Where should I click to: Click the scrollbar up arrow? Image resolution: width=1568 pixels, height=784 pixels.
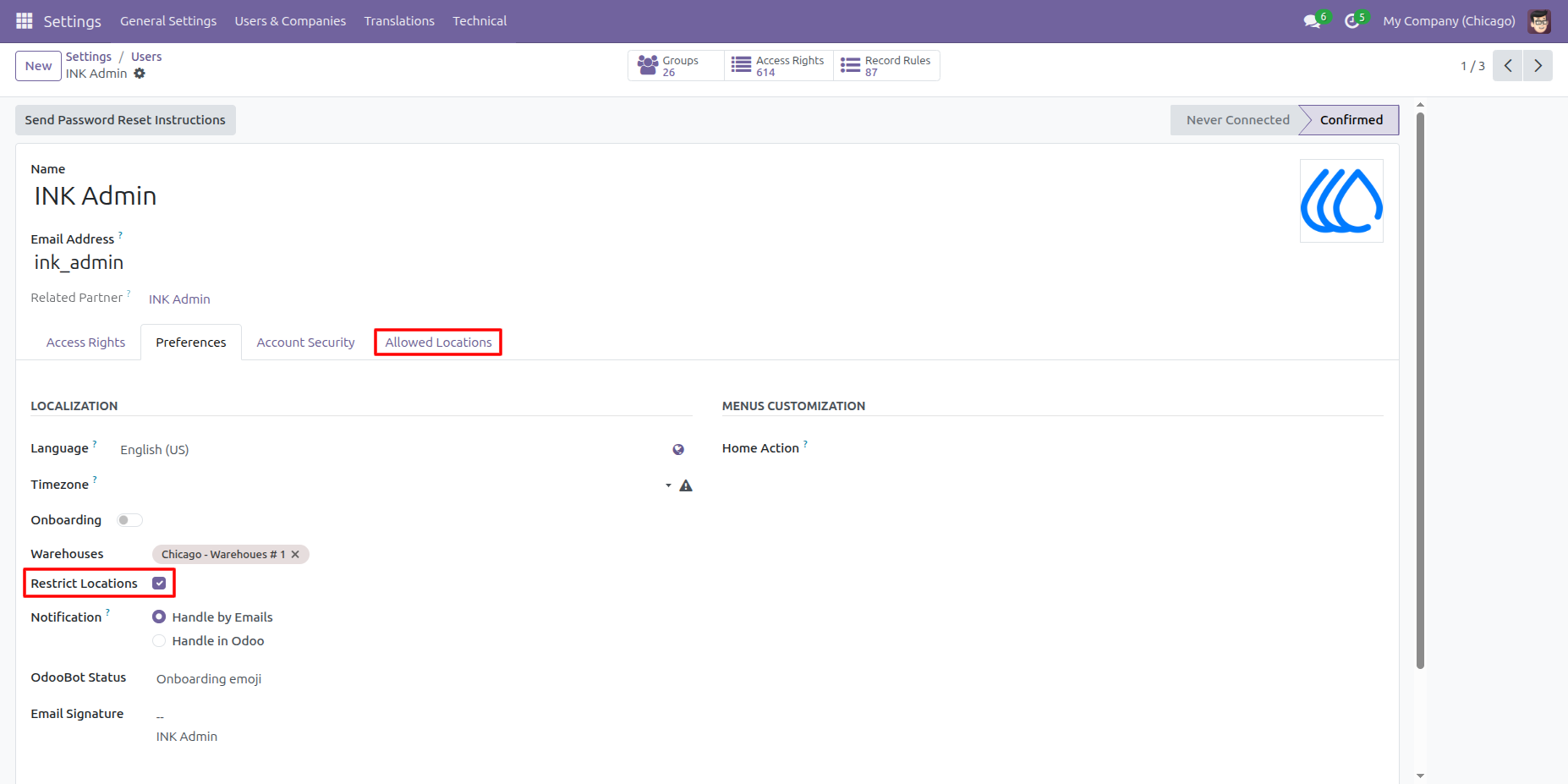tap(1420, 105)
